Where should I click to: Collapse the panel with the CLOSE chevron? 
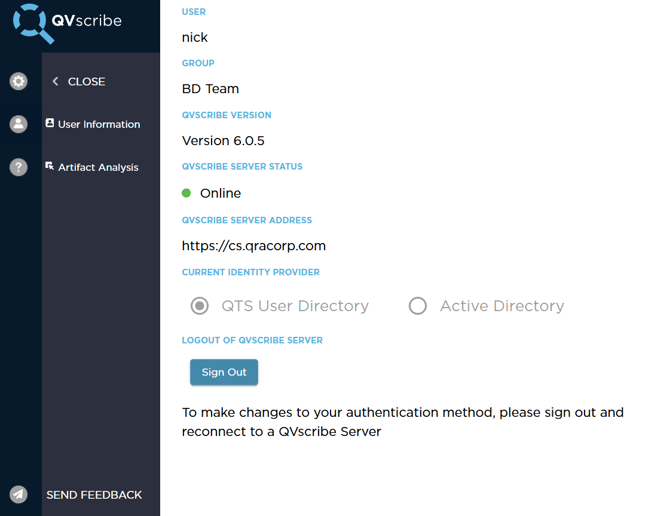56,81
